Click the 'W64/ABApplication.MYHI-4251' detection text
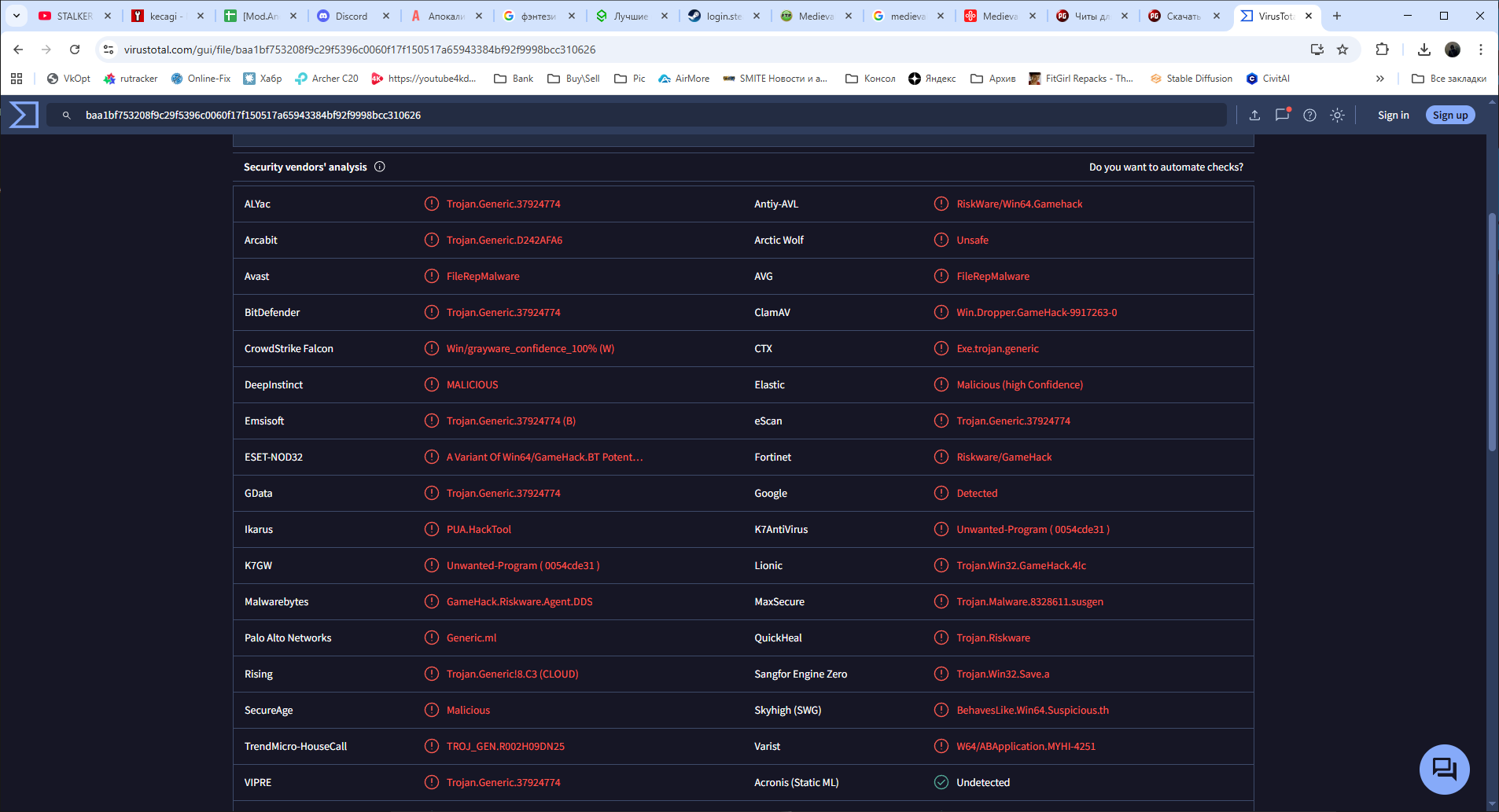Image resolution: width=1499 pixels, height=812 pixels. pos(1026,746)
